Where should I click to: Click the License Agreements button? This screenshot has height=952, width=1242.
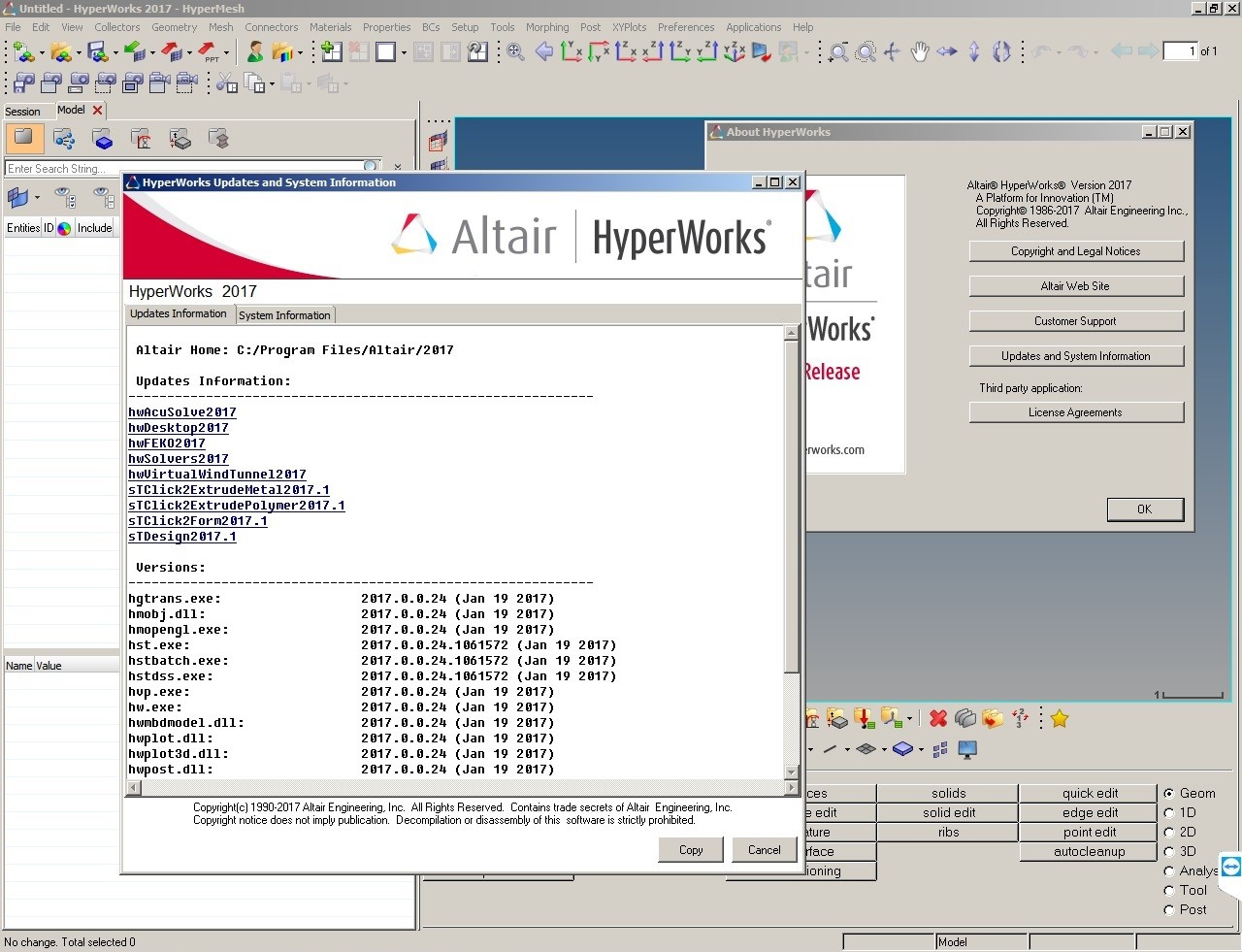click(x=1076, y=412)
